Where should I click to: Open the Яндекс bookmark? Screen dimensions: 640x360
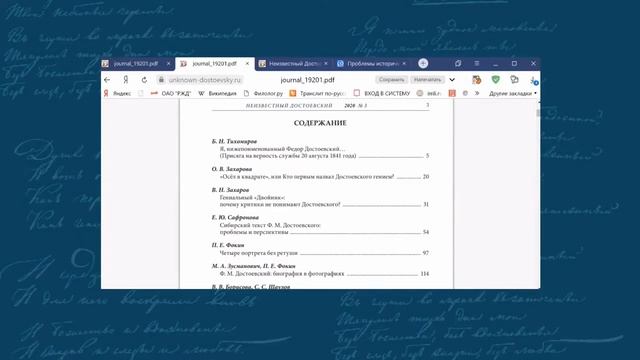click(x=118, y=93)
